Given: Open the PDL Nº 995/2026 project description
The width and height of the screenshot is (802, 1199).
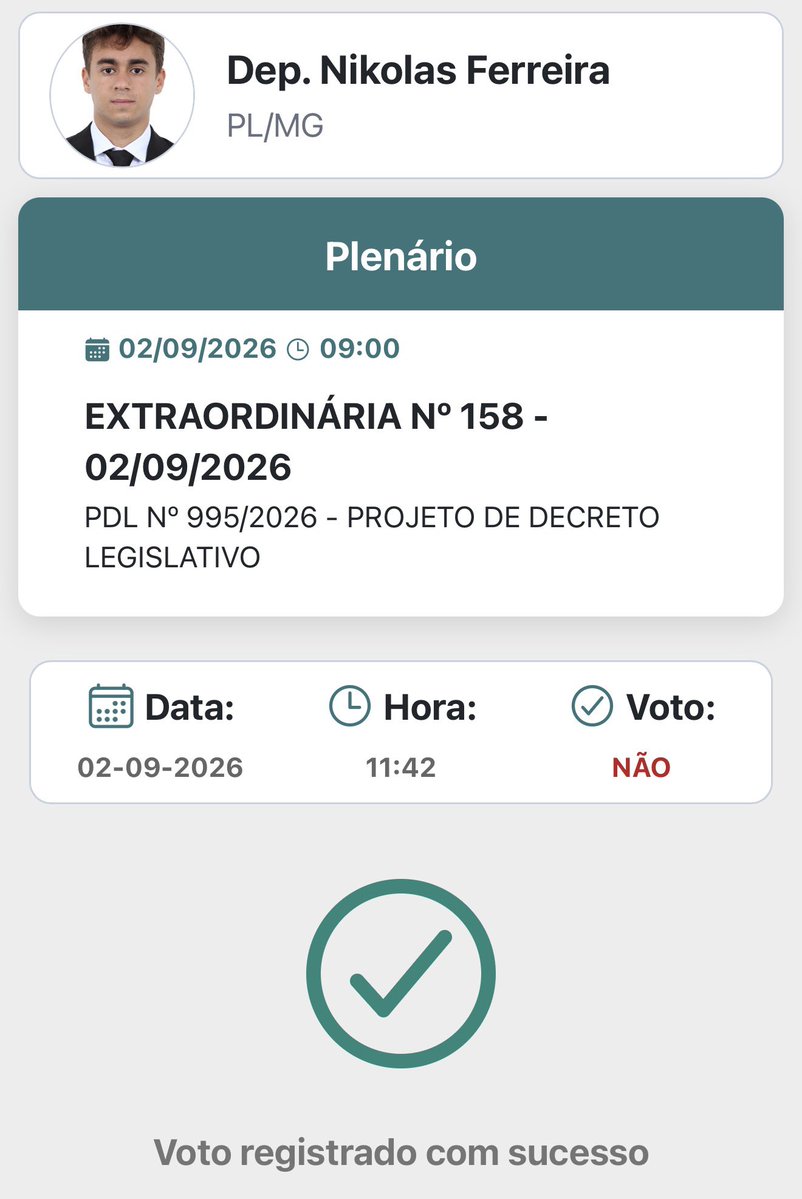Looking at the screenshot, I should pyautogui.click(x=372, y=538).
